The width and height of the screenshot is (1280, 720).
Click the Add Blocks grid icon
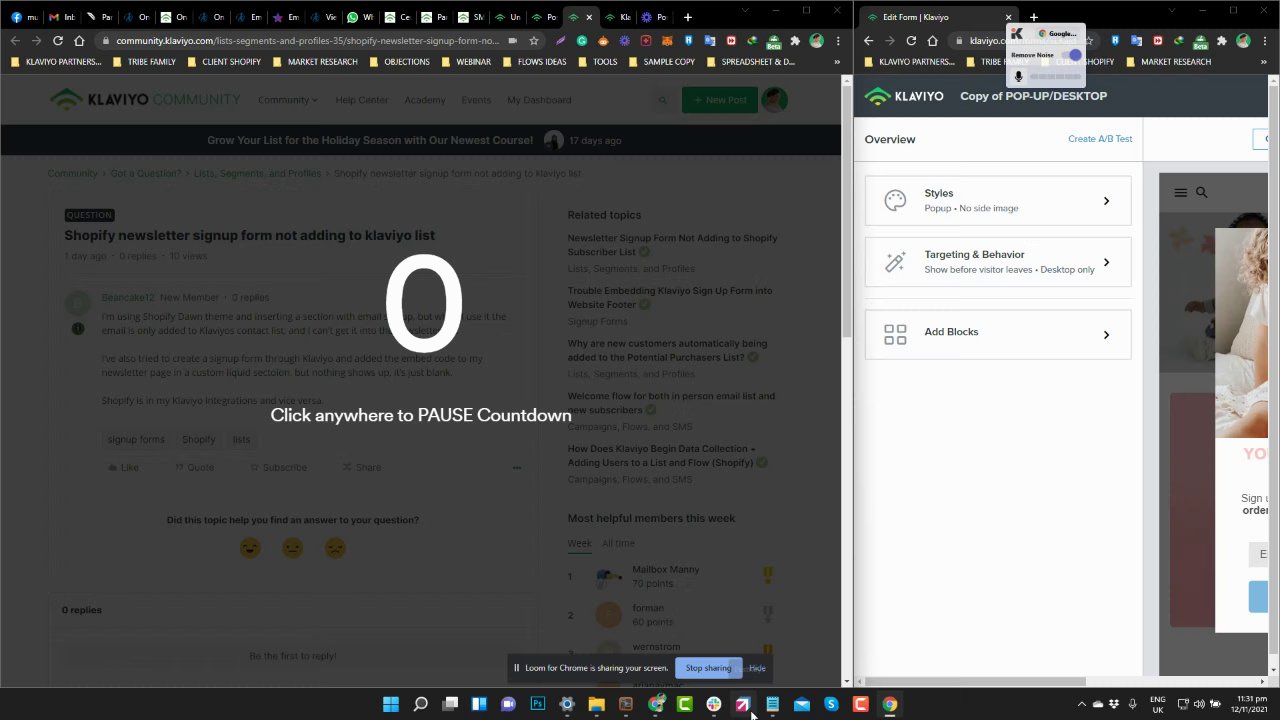[x=895, y=334]
